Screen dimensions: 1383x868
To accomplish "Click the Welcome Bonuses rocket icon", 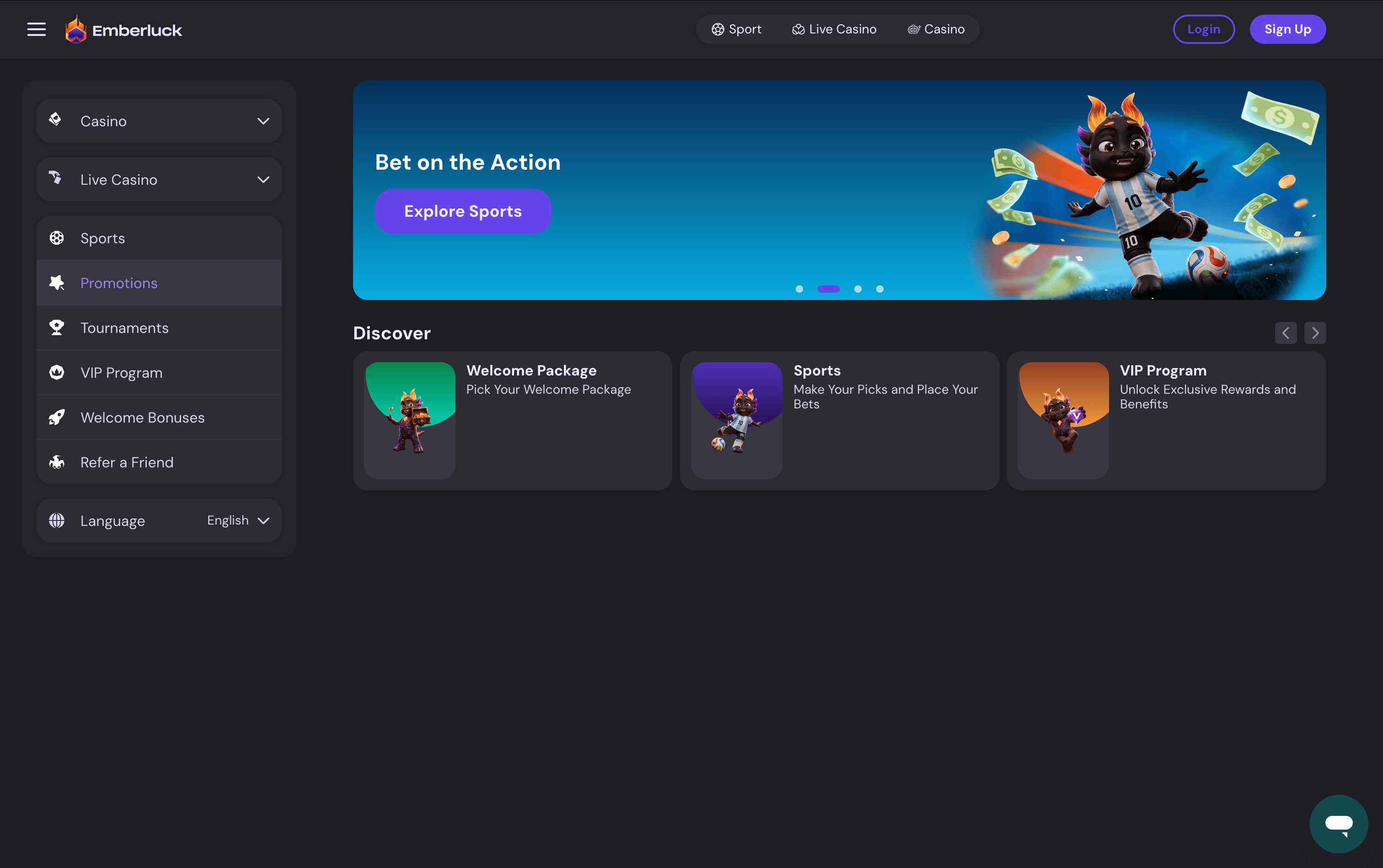I will tap(56, 418).
